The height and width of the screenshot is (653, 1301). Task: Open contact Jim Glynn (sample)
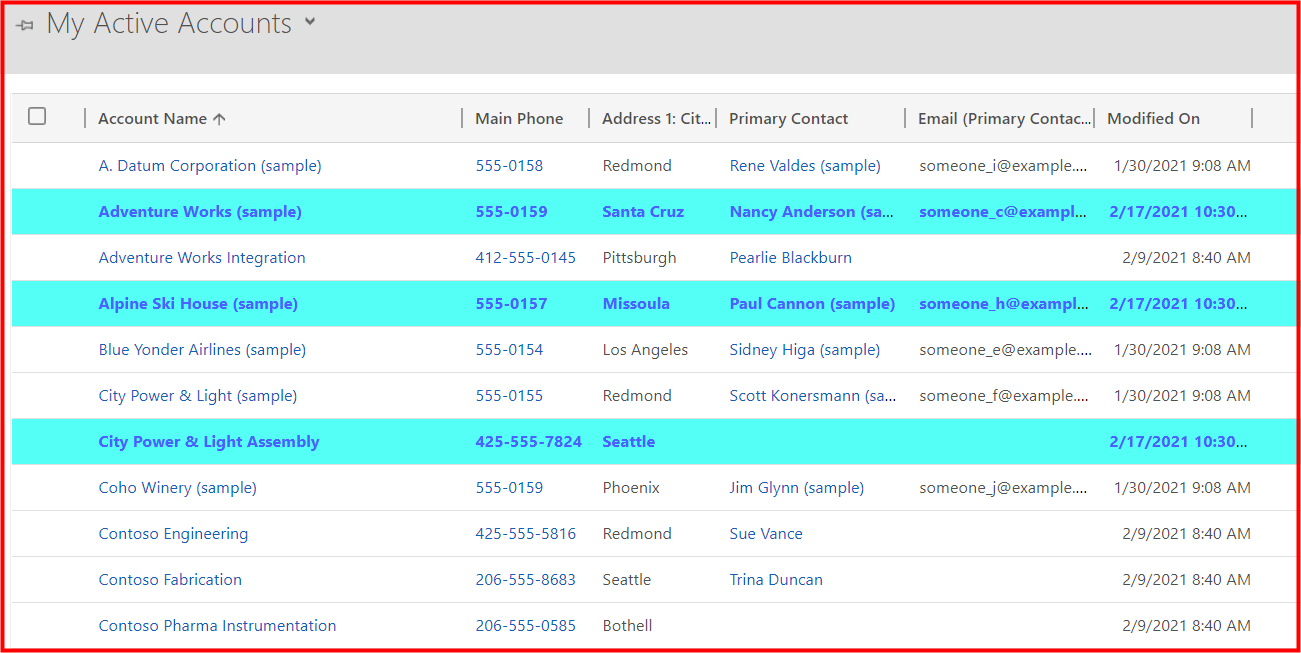tap(797, 488)
